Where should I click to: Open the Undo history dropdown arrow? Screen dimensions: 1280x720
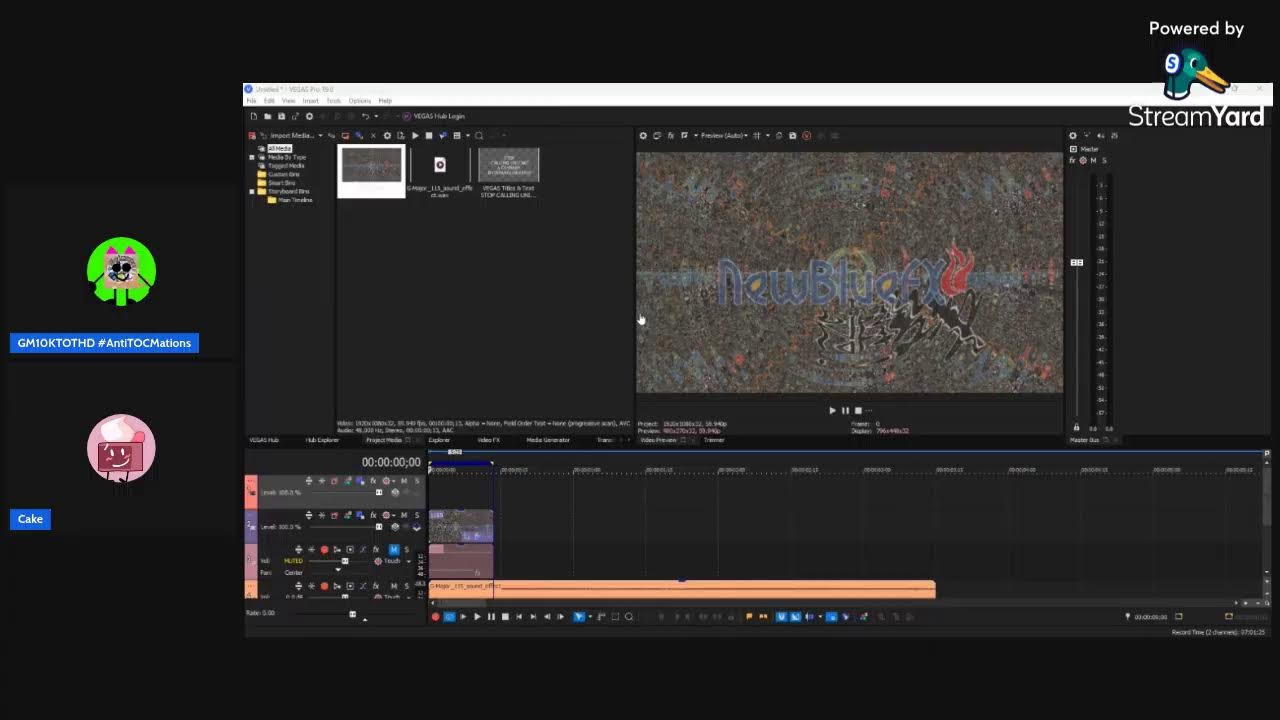pos(376,116)
